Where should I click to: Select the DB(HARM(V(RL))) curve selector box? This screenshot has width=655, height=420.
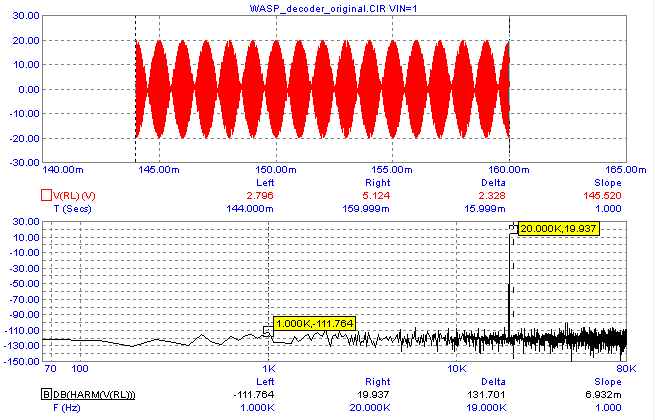46,394
